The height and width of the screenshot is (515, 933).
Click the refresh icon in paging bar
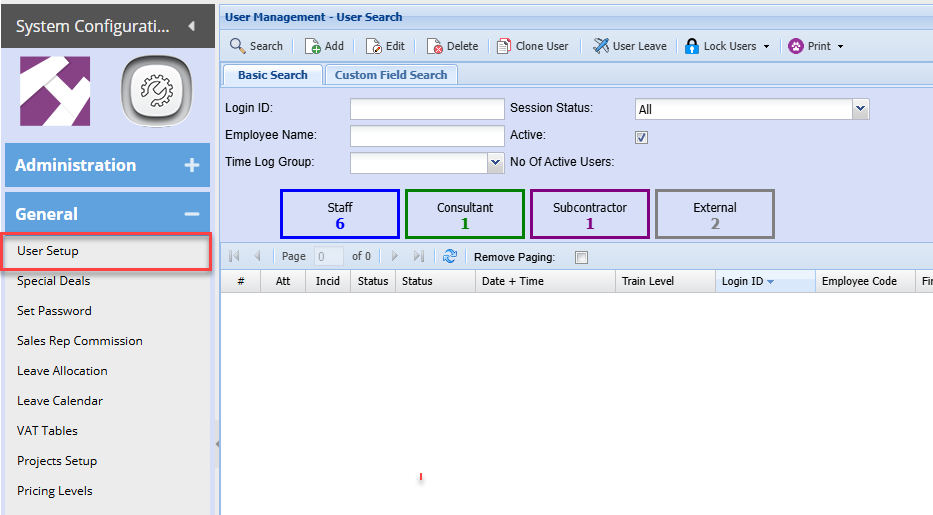tap(450, 256)
